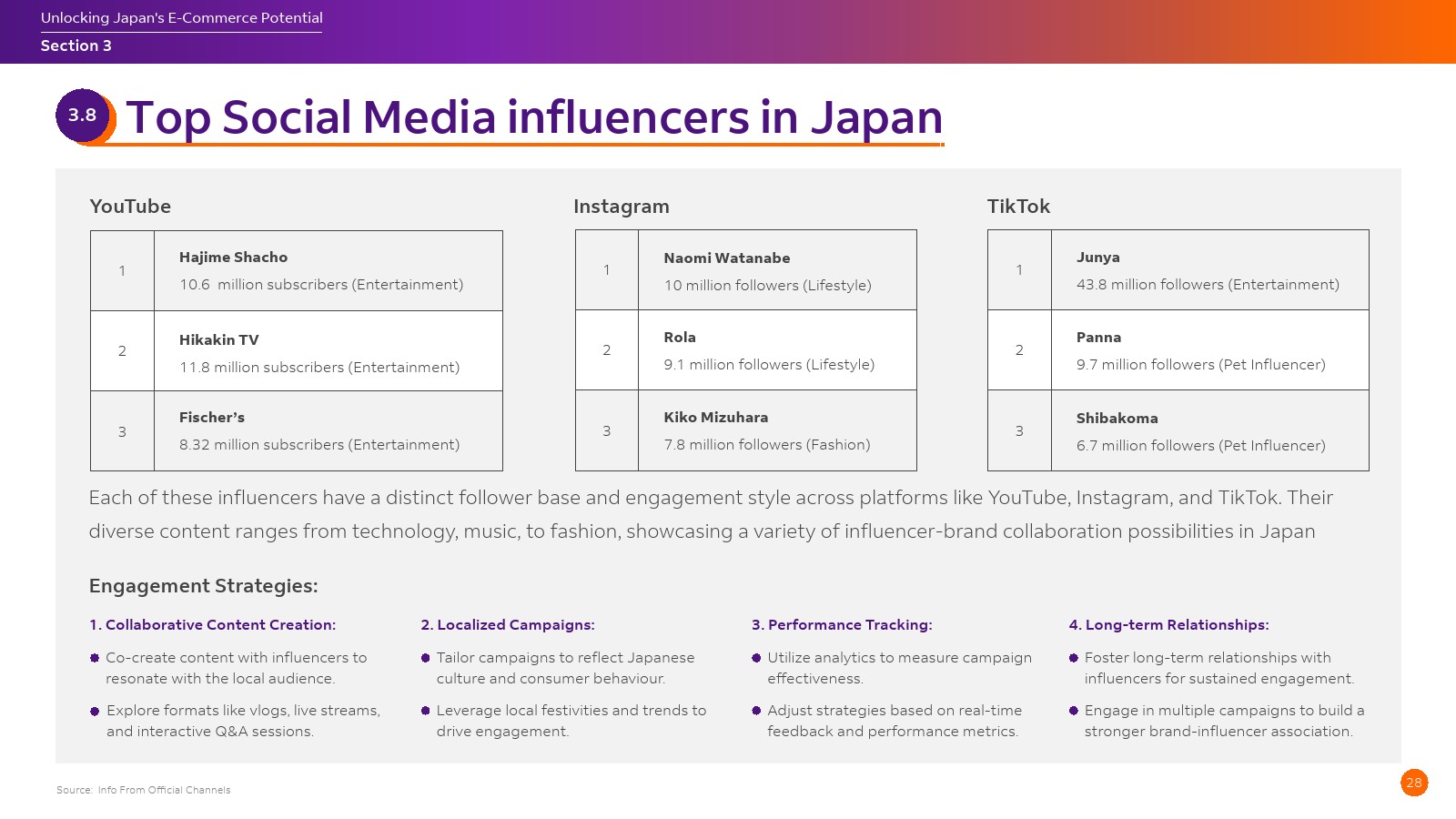Click the 'Source: Info From Official Channels' footnote

click(x=144, y=790)
